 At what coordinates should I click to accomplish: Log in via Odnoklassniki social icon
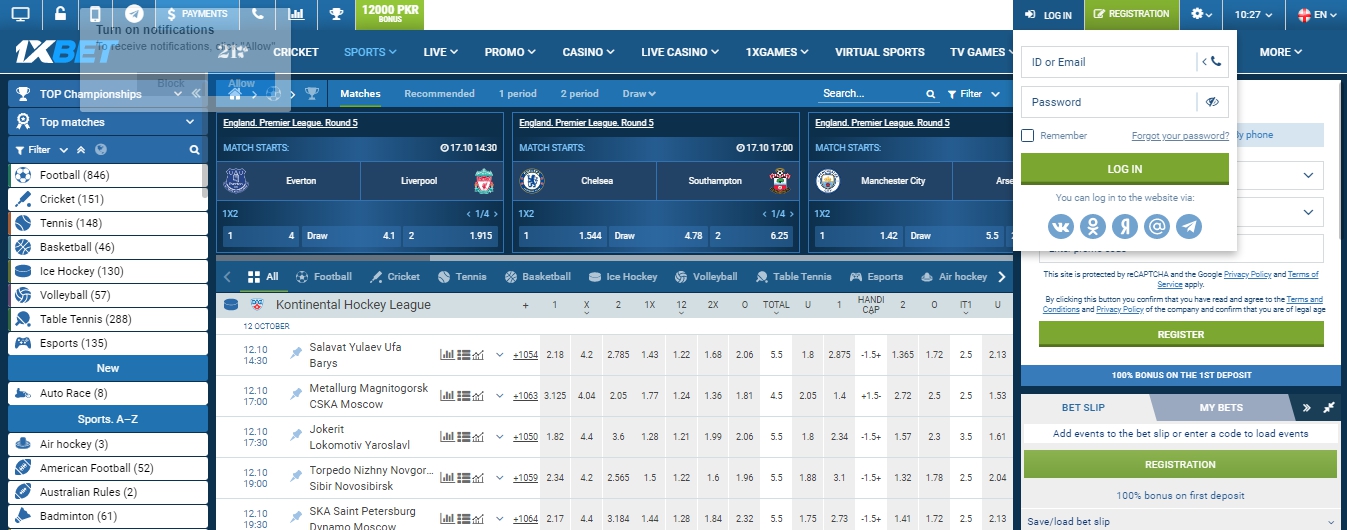(x=1093, y=226)
